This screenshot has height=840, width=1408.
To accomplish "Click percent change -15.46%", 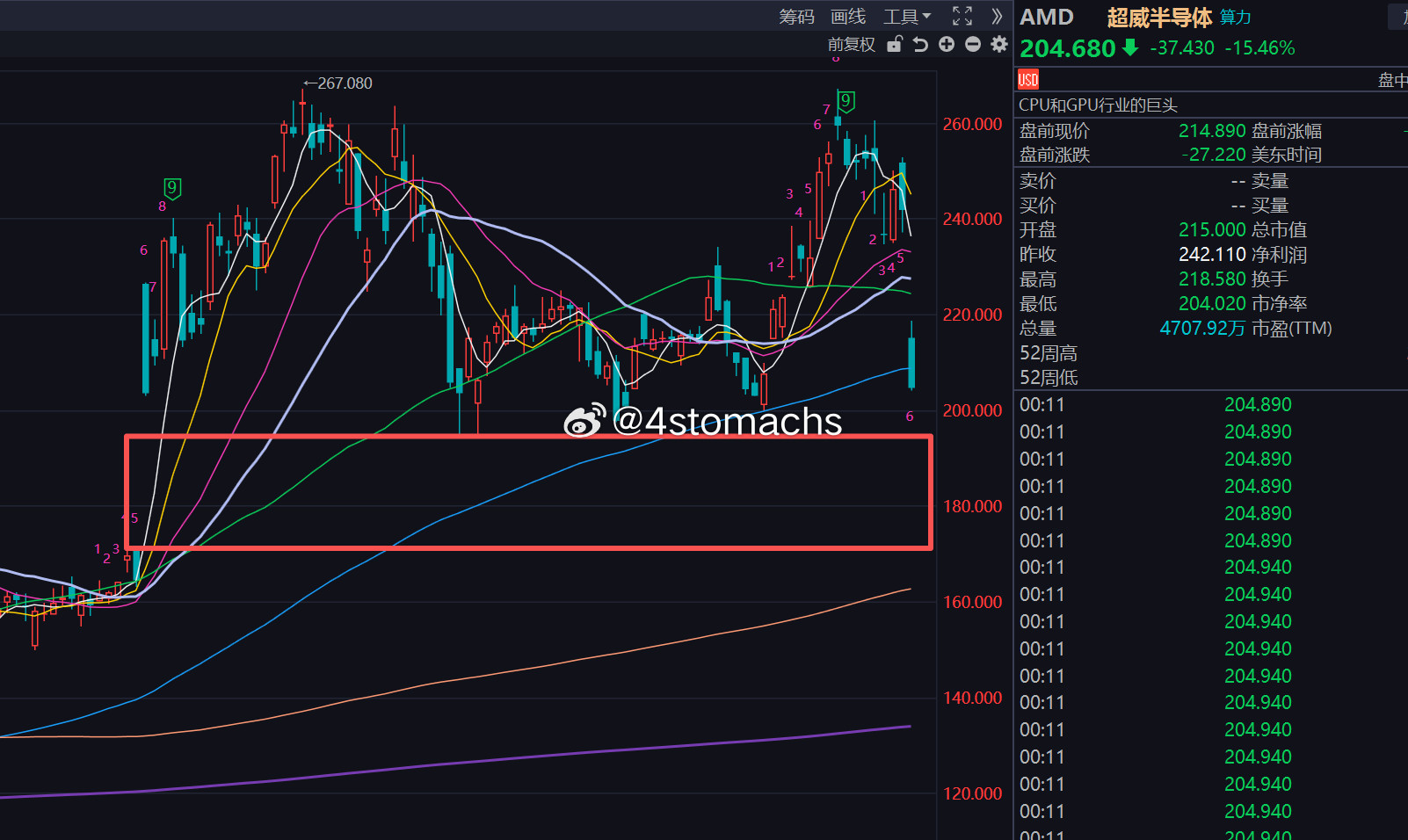I will [x=1259, y=48].
